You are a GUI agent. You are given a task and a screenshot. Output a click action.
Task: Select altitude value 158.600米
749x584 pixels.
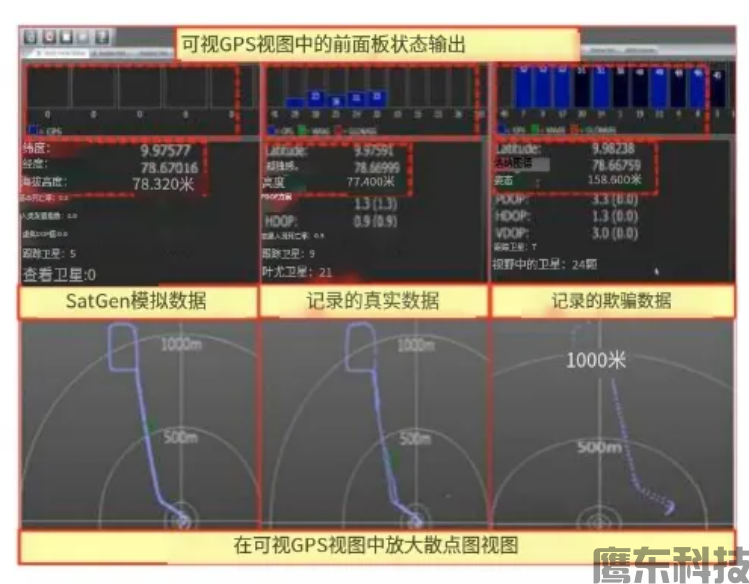614,180
